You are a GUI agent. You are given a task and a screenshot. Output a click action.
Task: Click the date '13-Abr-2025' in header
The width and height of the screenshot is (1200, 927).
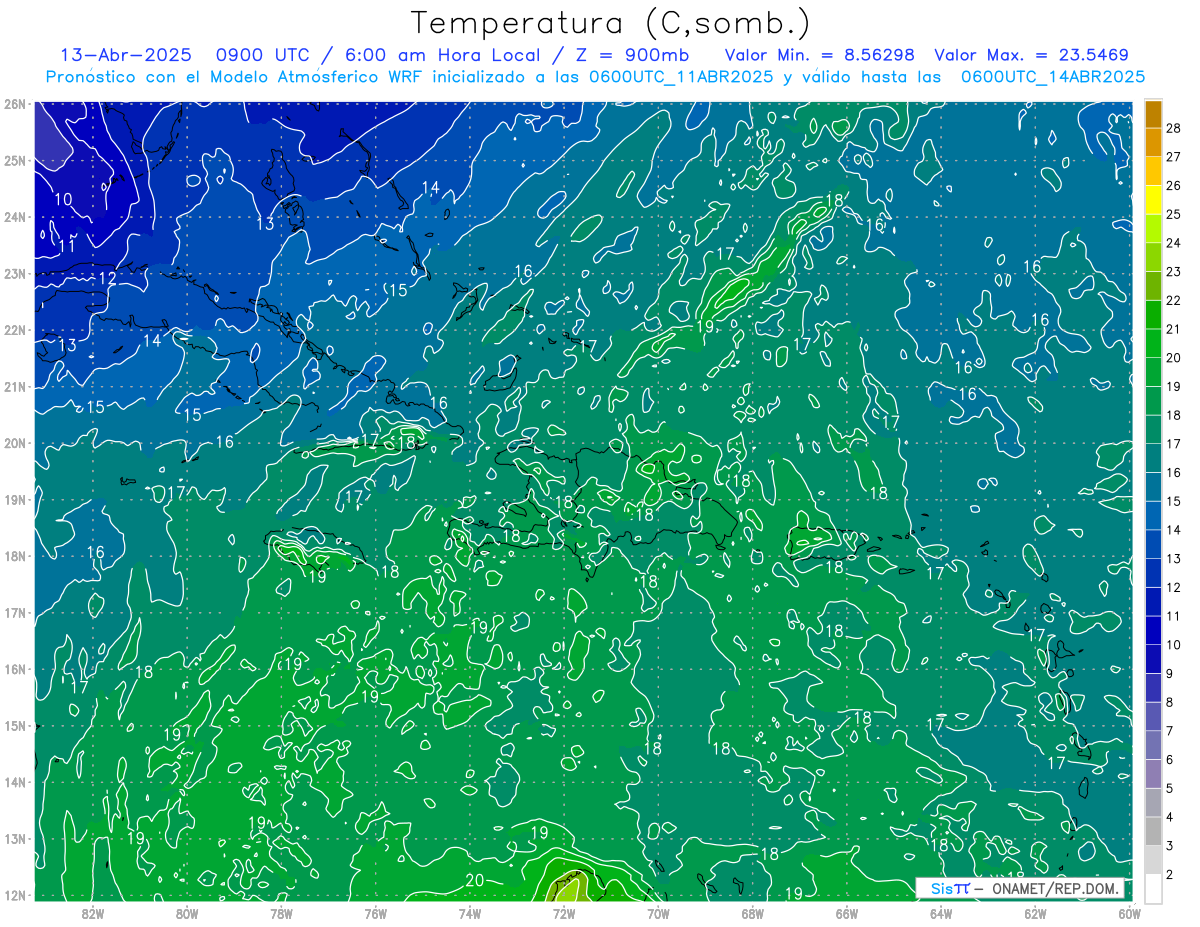point(128,55)
